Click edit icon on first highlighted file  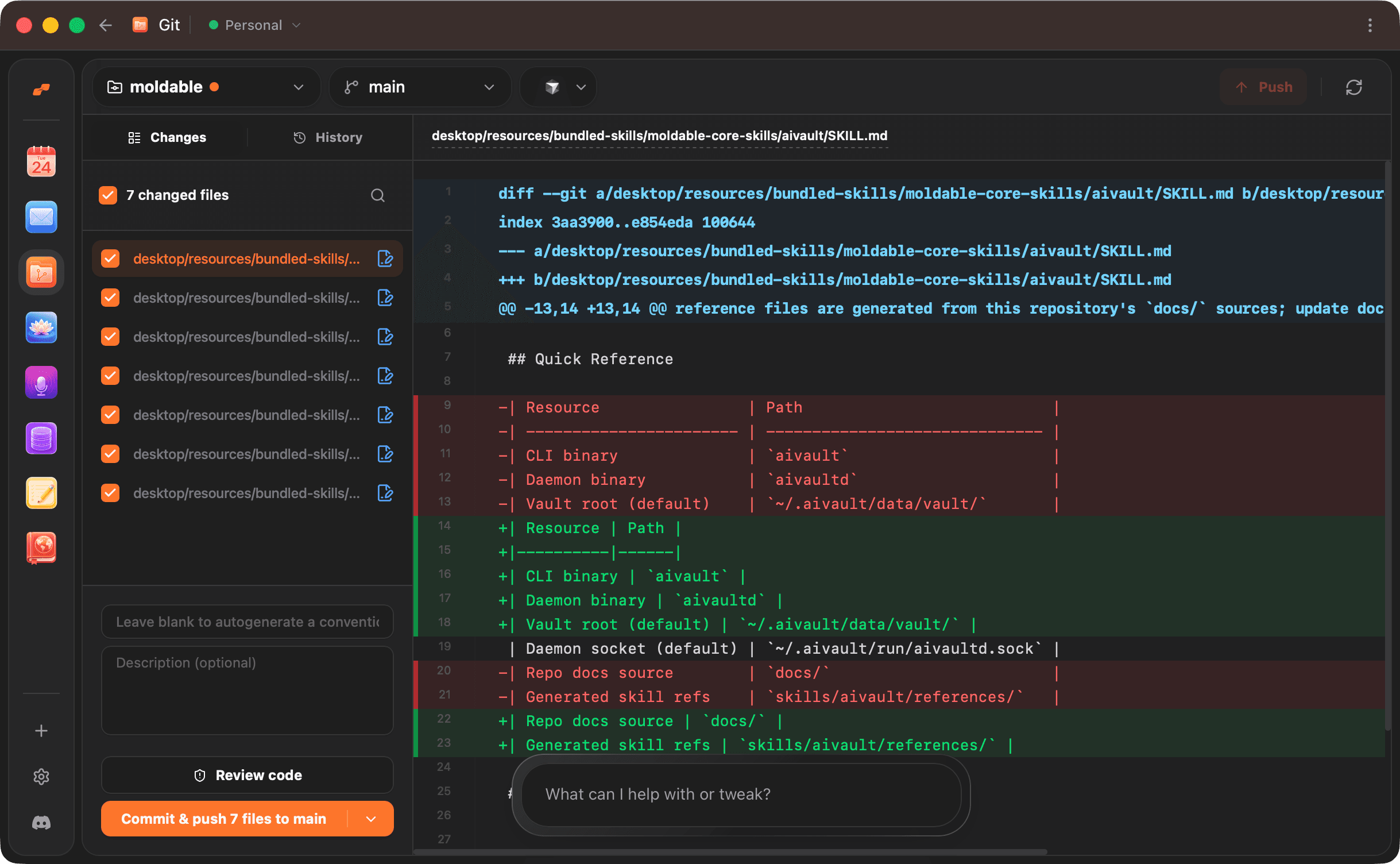[385, 259]
